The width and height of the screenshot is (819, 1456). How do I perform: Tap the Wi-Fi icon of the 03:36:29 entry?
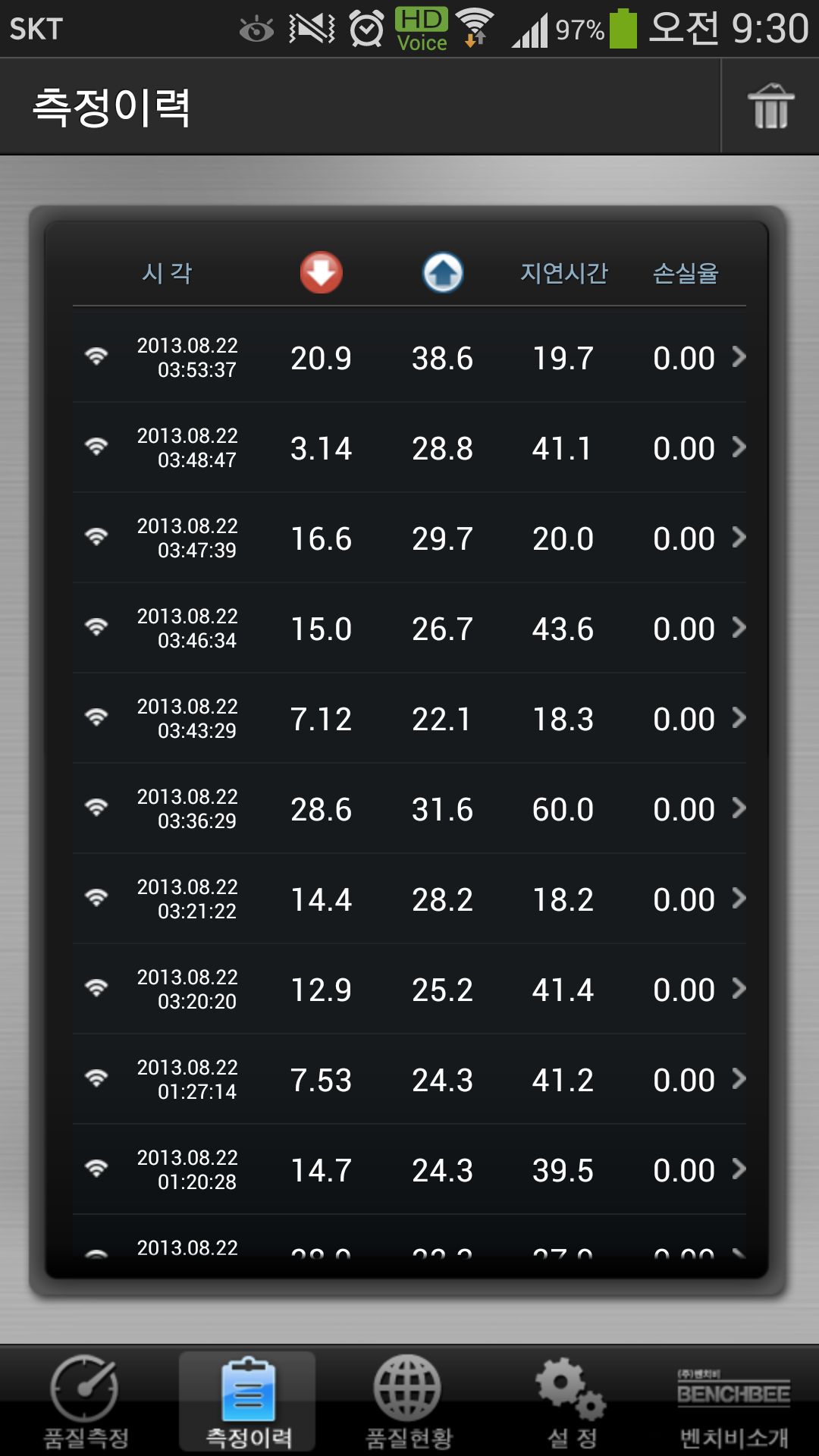click(x=96, y=808)
